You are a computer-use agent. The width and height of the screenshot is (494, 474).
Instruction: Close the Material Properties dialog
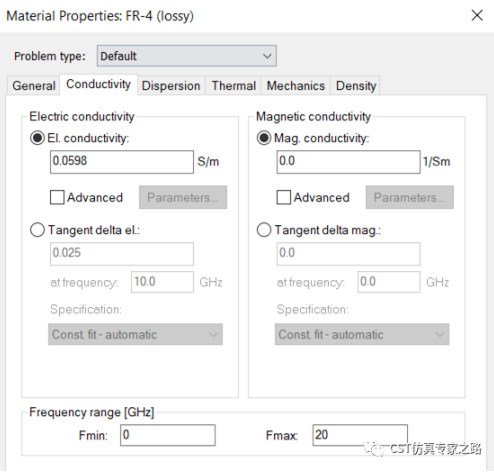point(477,15)
